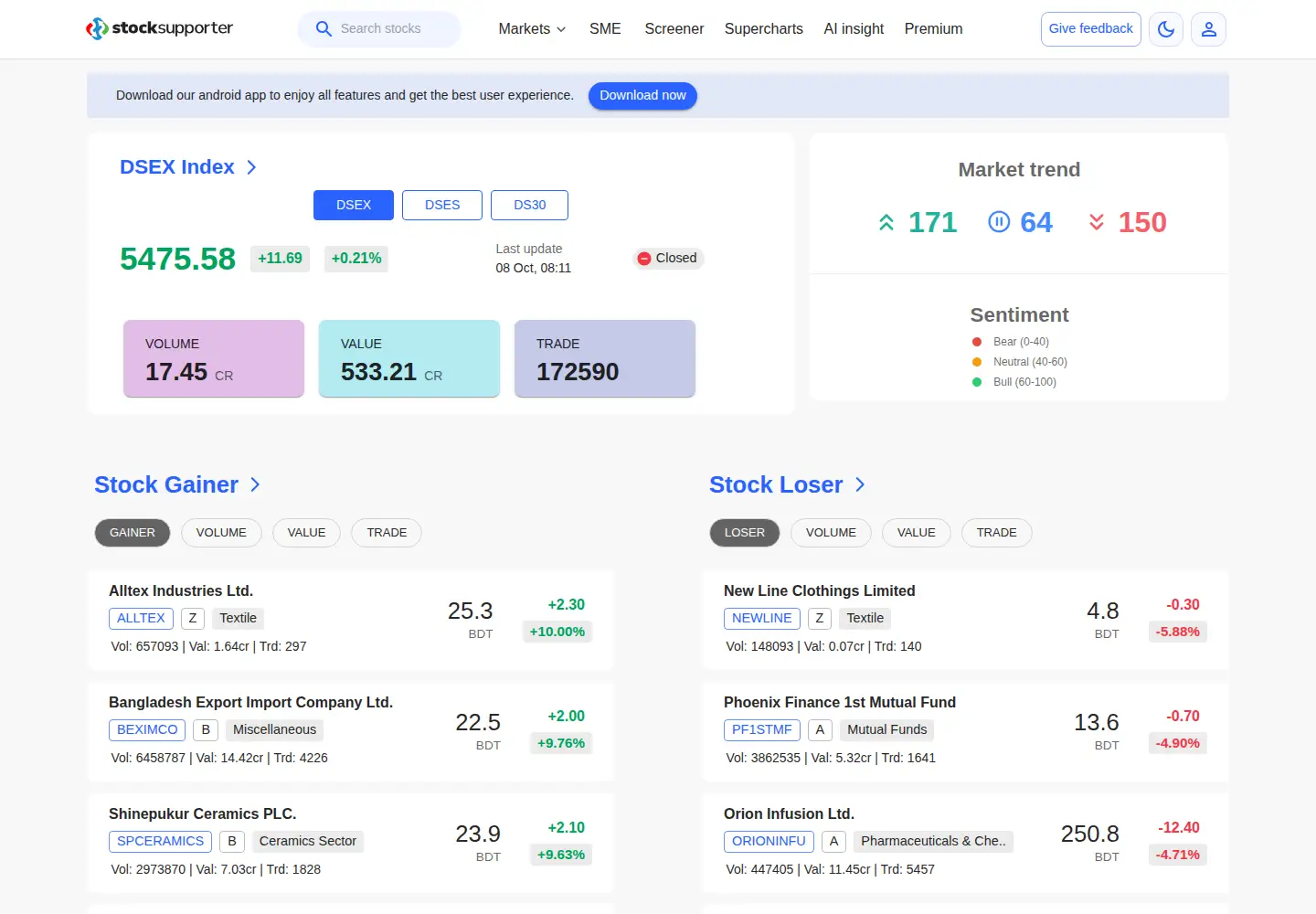The width and height of the screenshot is (1316, 914).
Task: Open the Premium page
Action: [933, 29]
